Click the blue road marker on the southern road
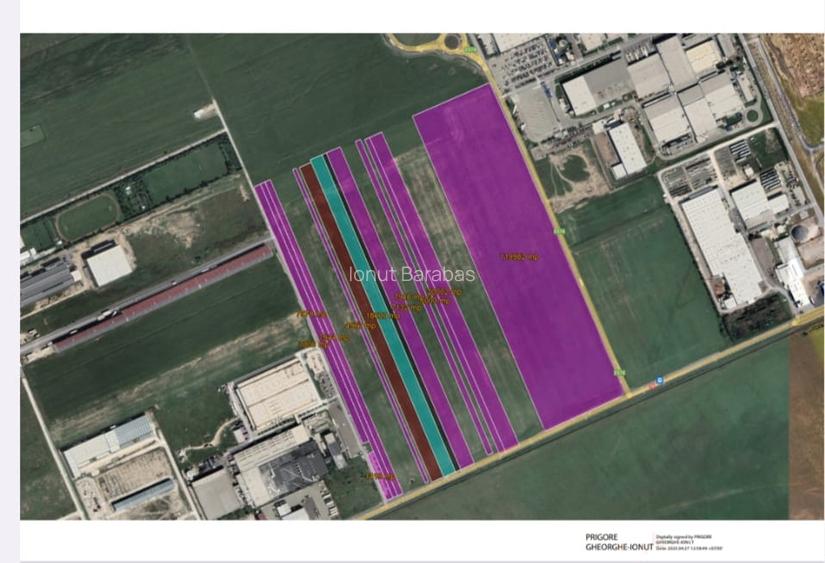Screen dimensions: 825x563 660,380
